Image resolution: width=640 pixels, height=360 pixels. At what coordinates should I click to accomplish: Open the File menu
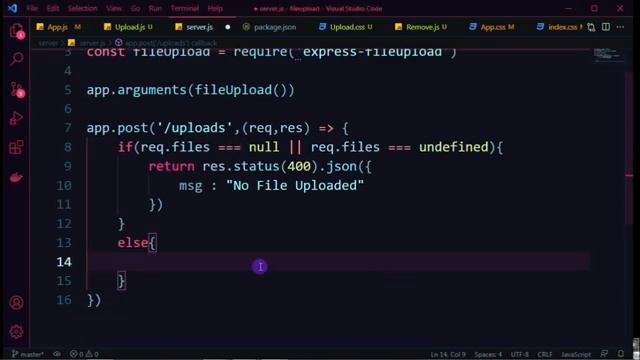(x=32, y=9)
